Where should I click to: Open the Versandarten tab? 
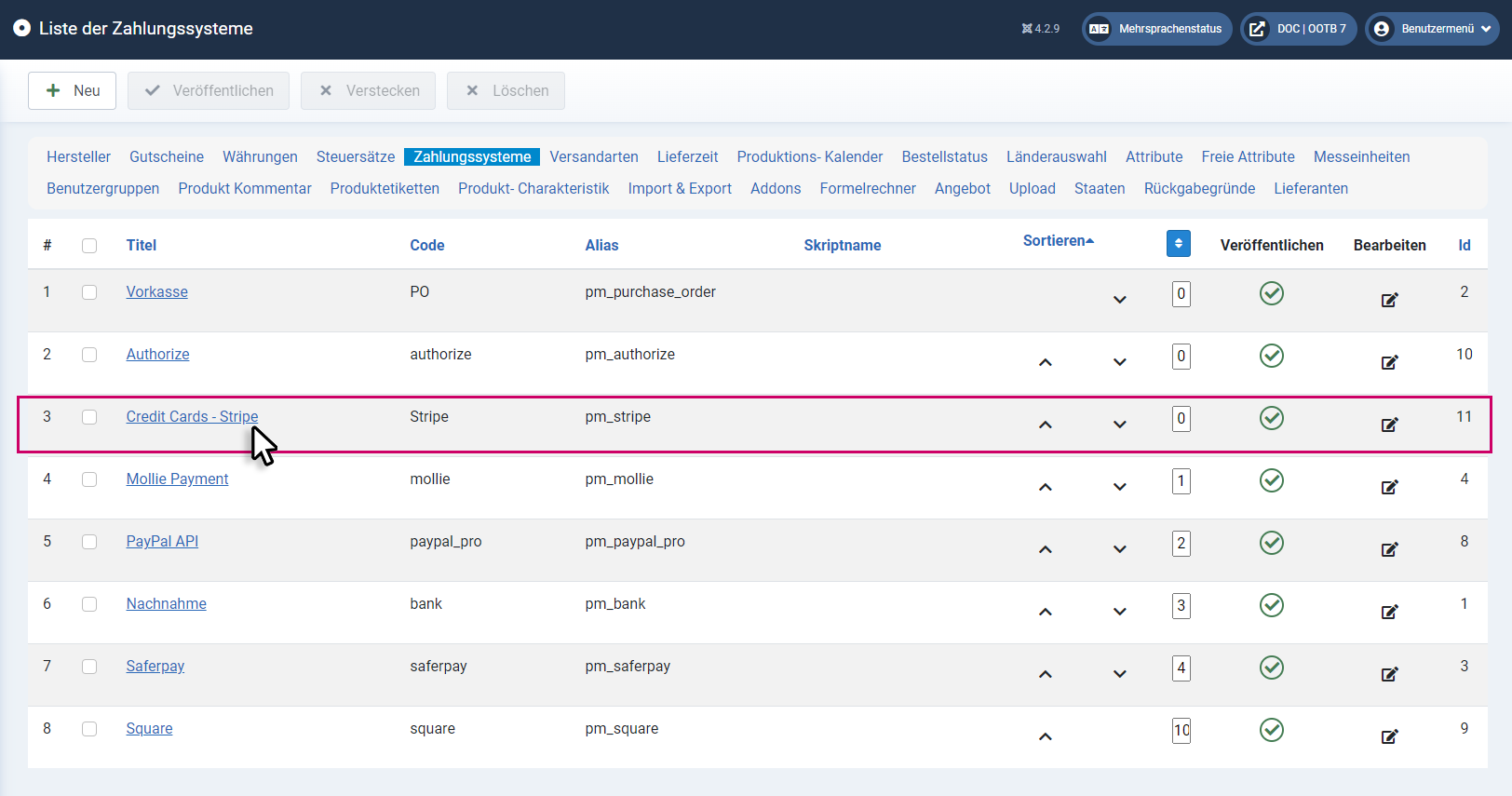[594, 156]
